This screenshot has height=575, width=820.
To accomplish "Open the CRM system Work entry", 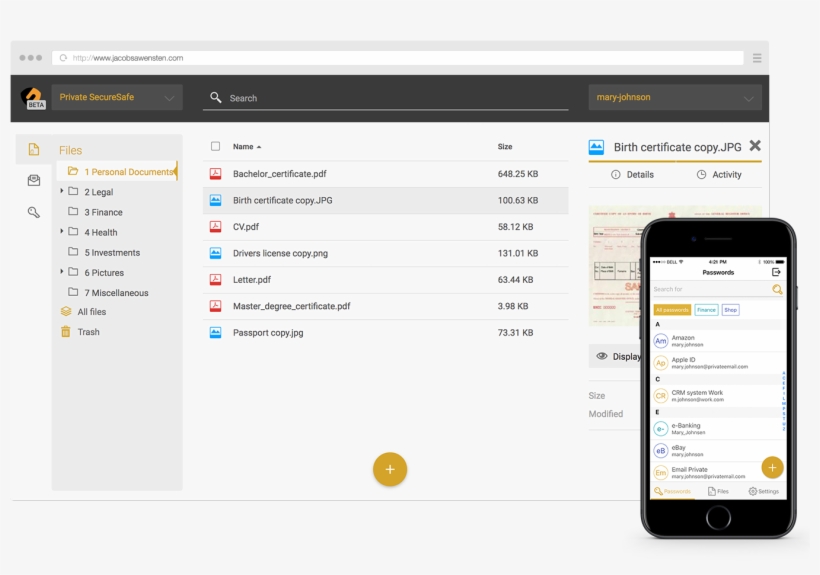I will click(x=716, y=396).
